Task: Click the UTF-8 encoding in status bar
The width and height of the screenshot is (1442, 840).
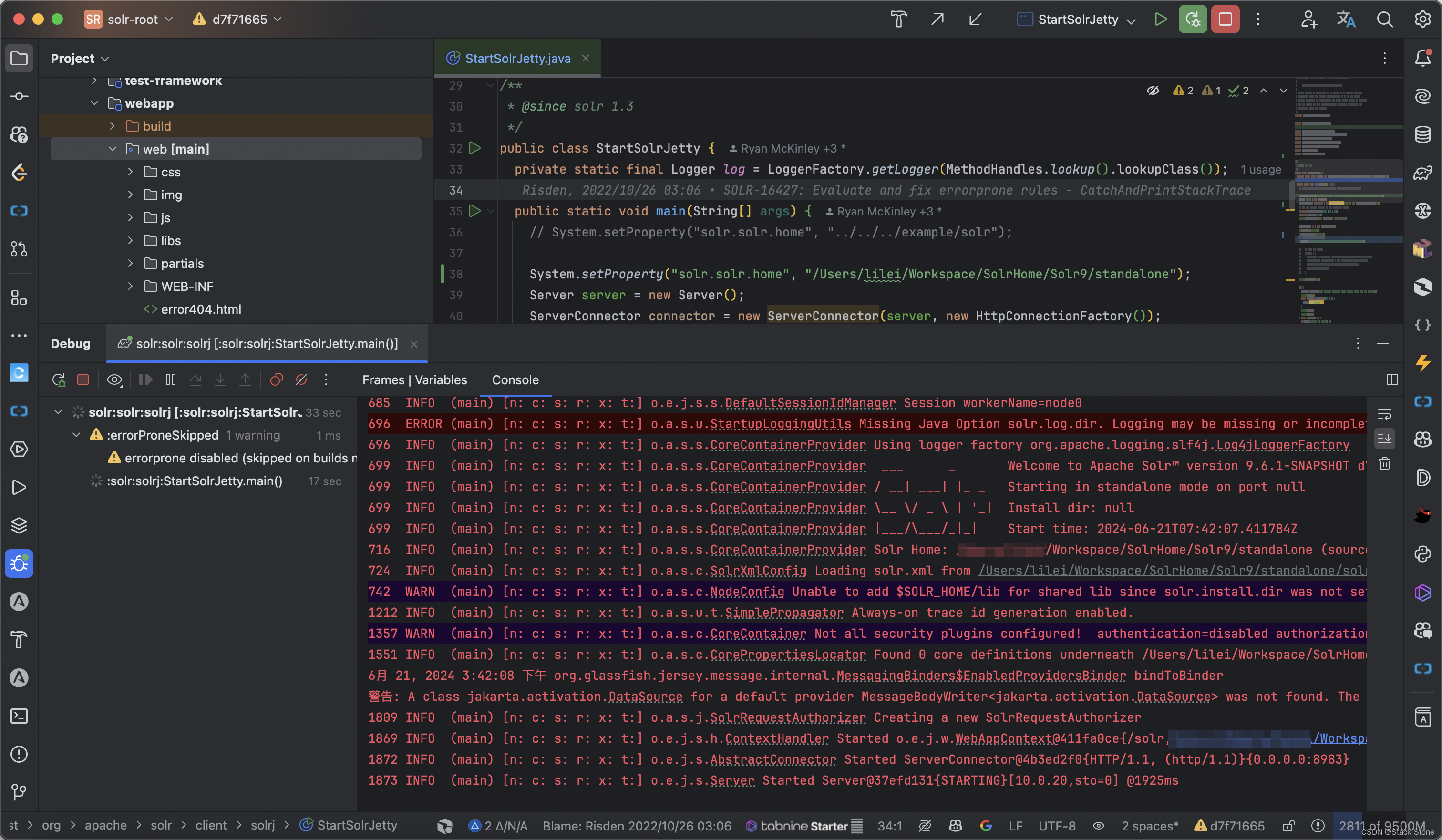Action: [x=1057, y=826]
